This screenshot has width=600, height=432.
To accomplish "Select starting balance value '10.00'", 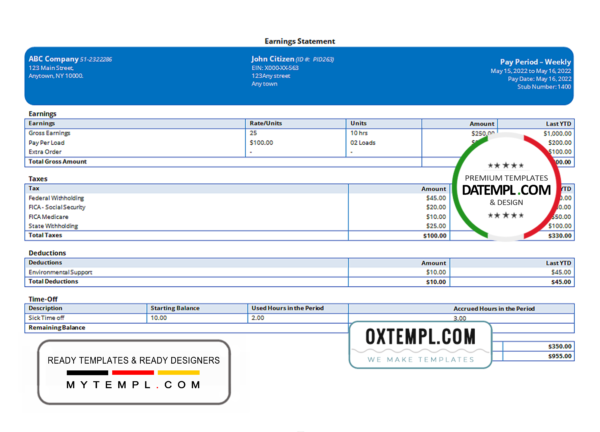I will click(x=159, y=318).
